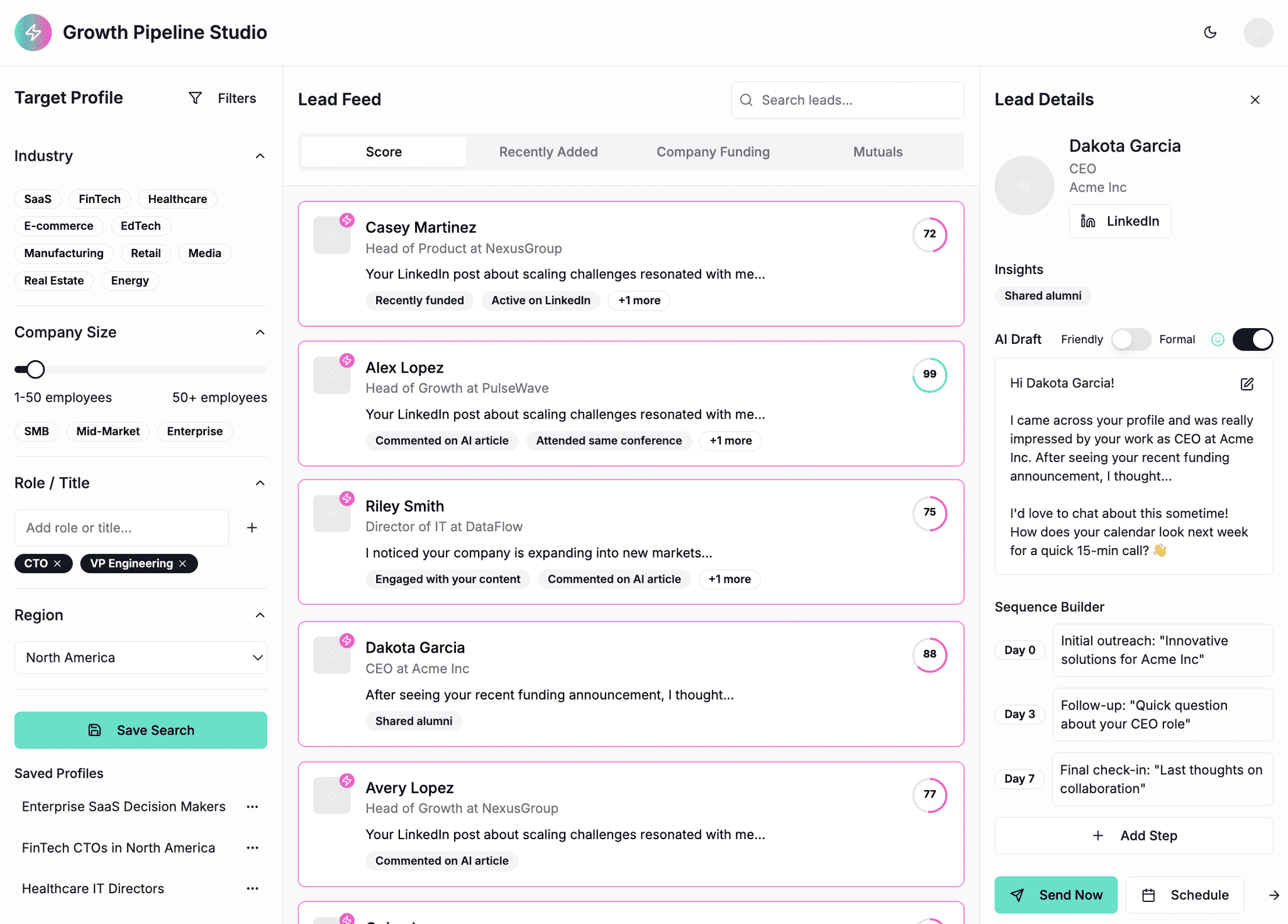Switch Friendly/Formal tone toggle
Viewport: 1288px width, 924px height.
click(1130, 339)
